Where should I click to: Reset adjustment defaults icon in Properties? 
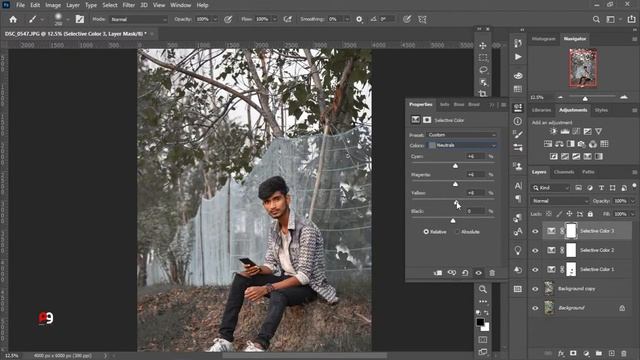(x=465, y=273)
